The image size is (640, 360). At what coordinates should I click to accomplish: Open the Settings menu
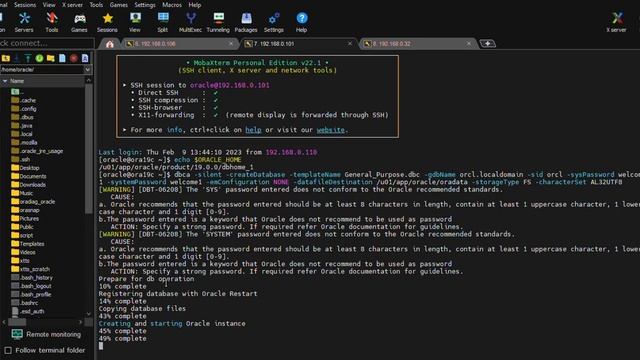tap(145, 5)
